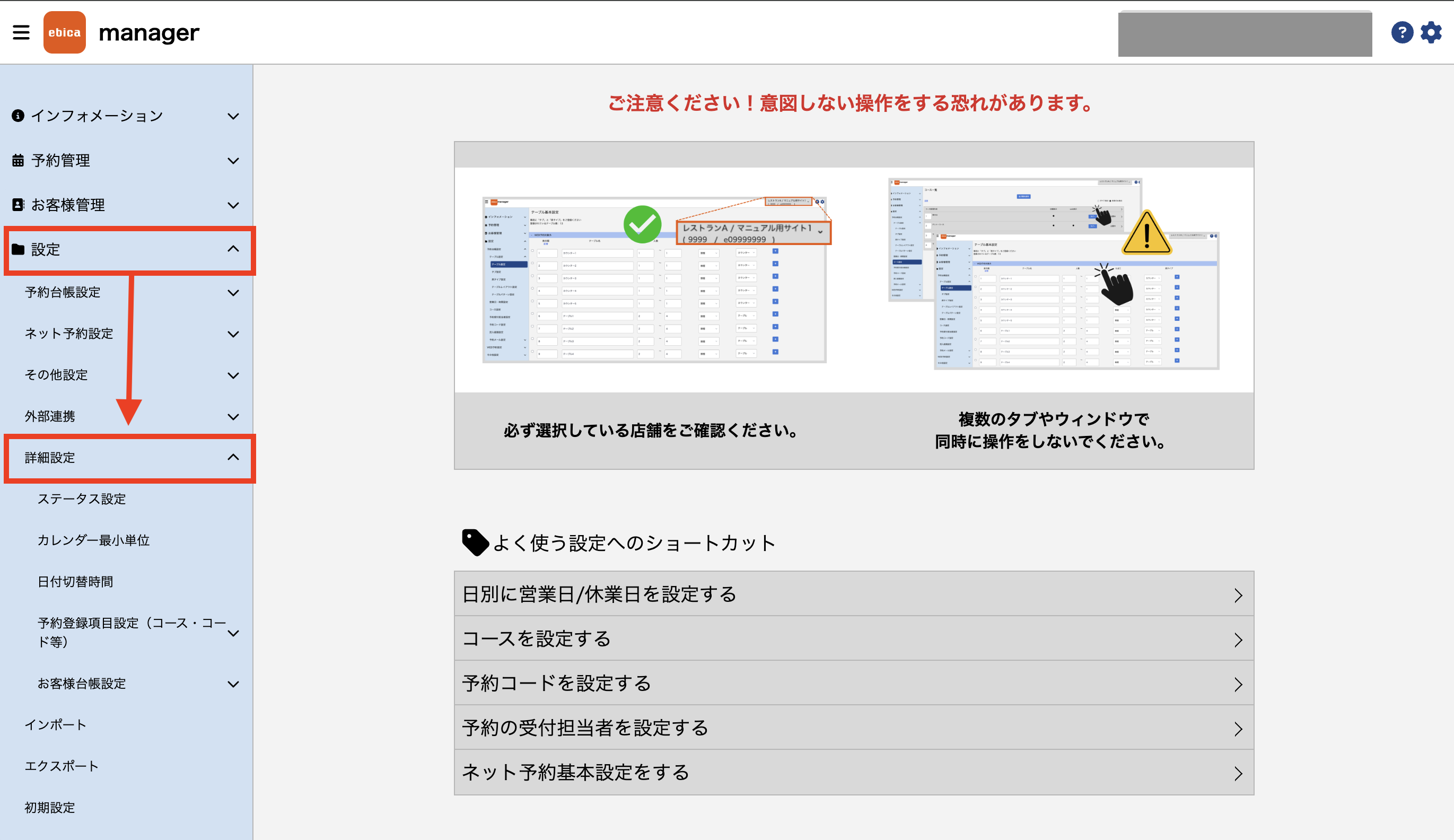The width and height of the screenshot is (1454, 840).
Task: Click the ネット予約設定 label
Action: pos(68,334)
